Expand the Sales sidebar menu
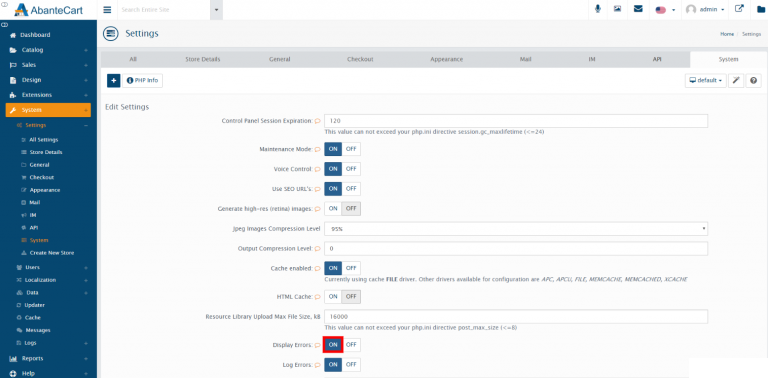Viewport: 768px width, 378px height. [x=48, y=65]
